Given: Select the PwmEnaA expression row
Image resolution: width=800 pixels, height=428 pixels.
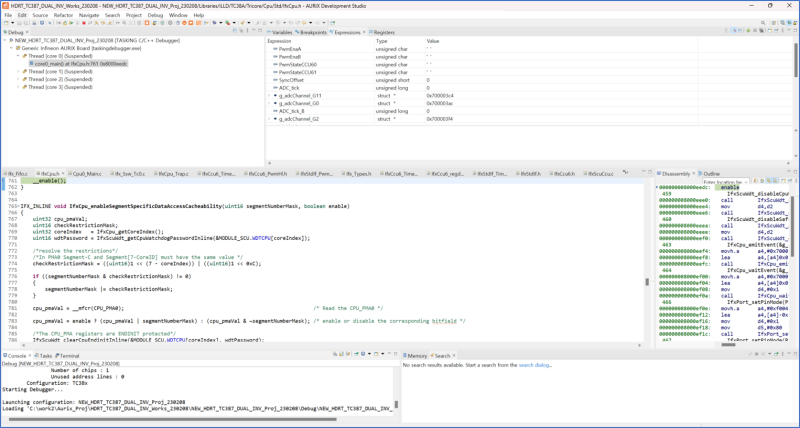Looking at the screenshot, I should click(290, 49).
